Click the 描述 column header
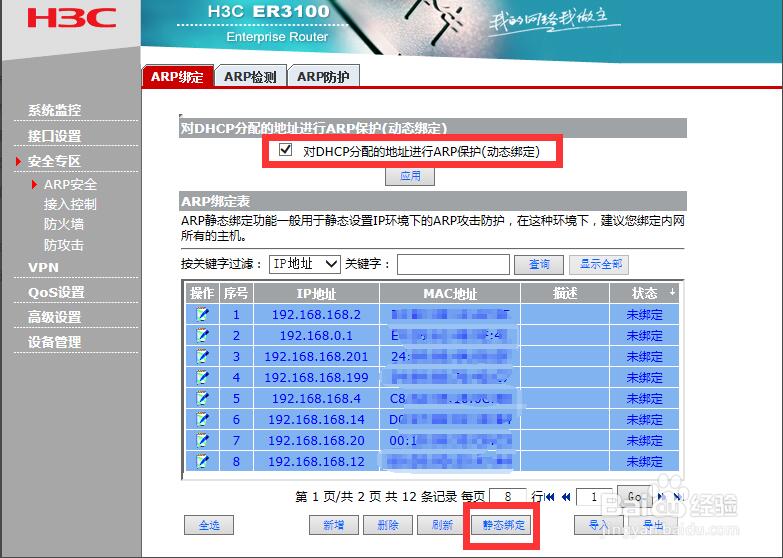This screenshot has width=783, height=558. pyautogui.click(x=565, y=293)
